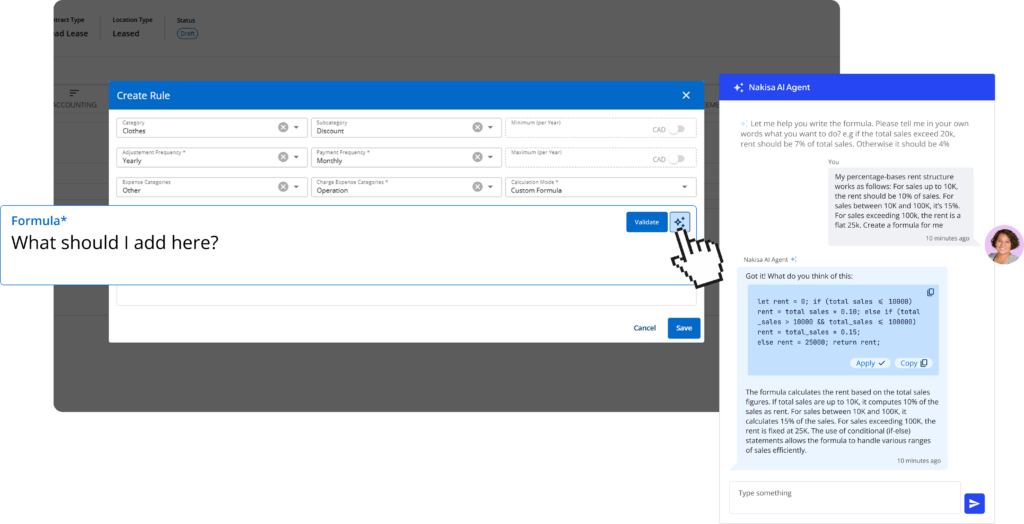Clear the Category field value Clothes

[283, 128]
